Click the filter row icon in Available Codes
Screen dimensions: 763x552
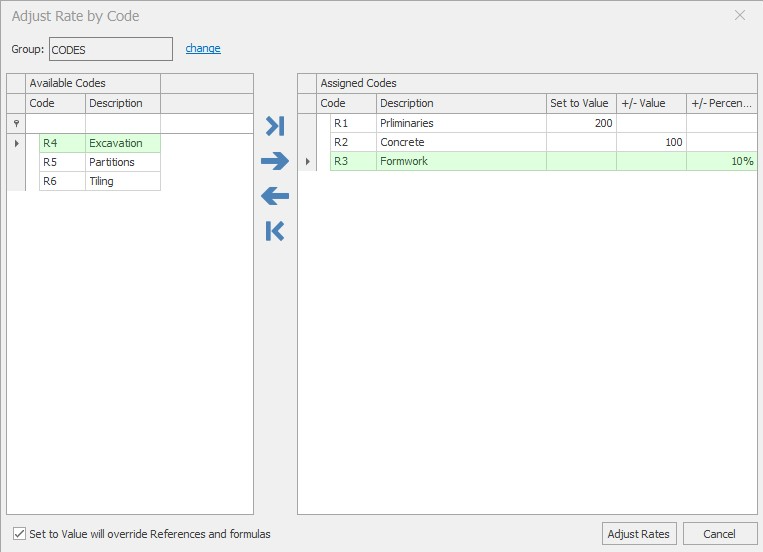click(x=16, y=123)
